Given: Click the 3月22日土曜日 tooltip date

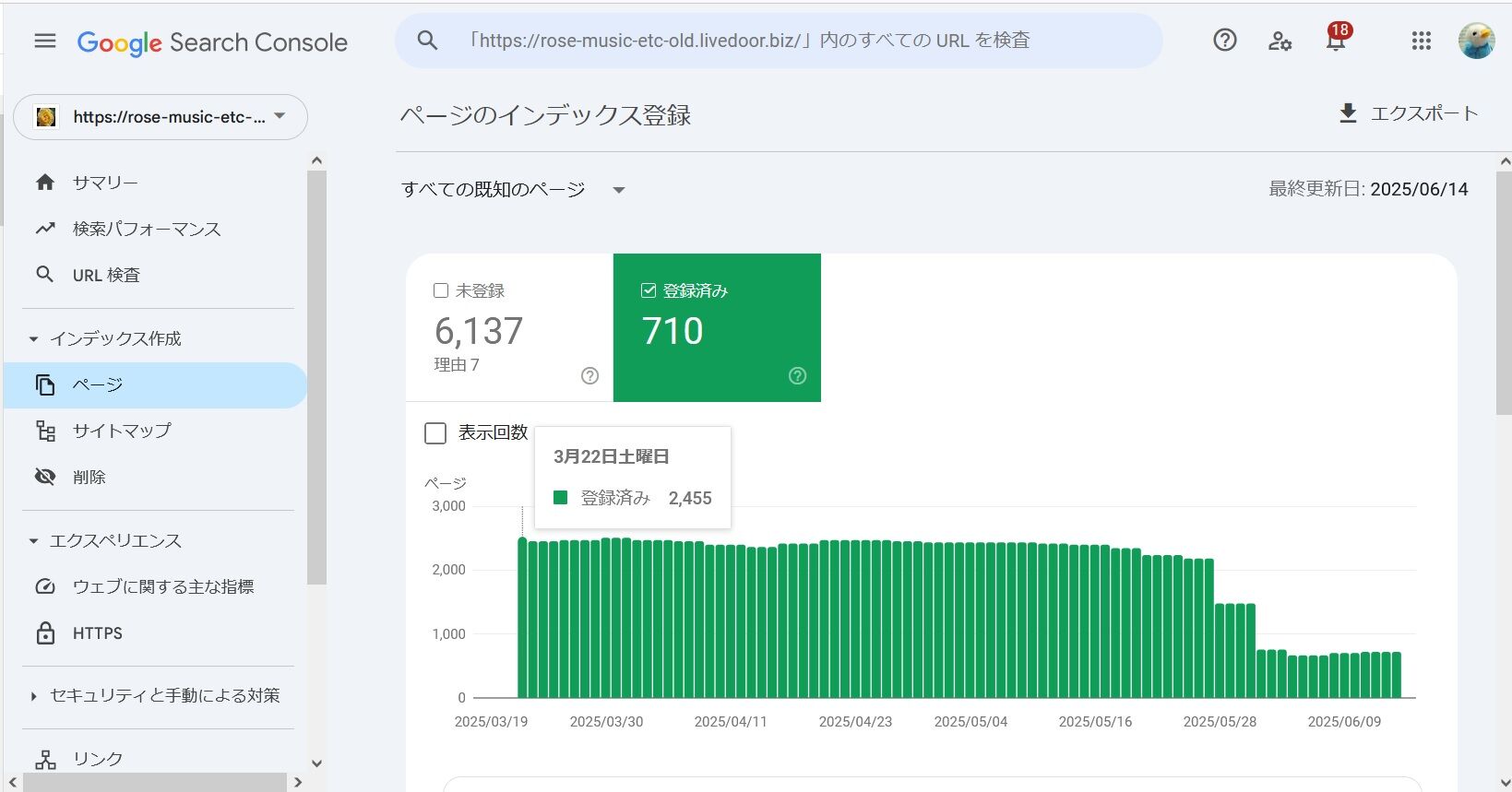Looking at the screenshot, I should tap(612, 456).
